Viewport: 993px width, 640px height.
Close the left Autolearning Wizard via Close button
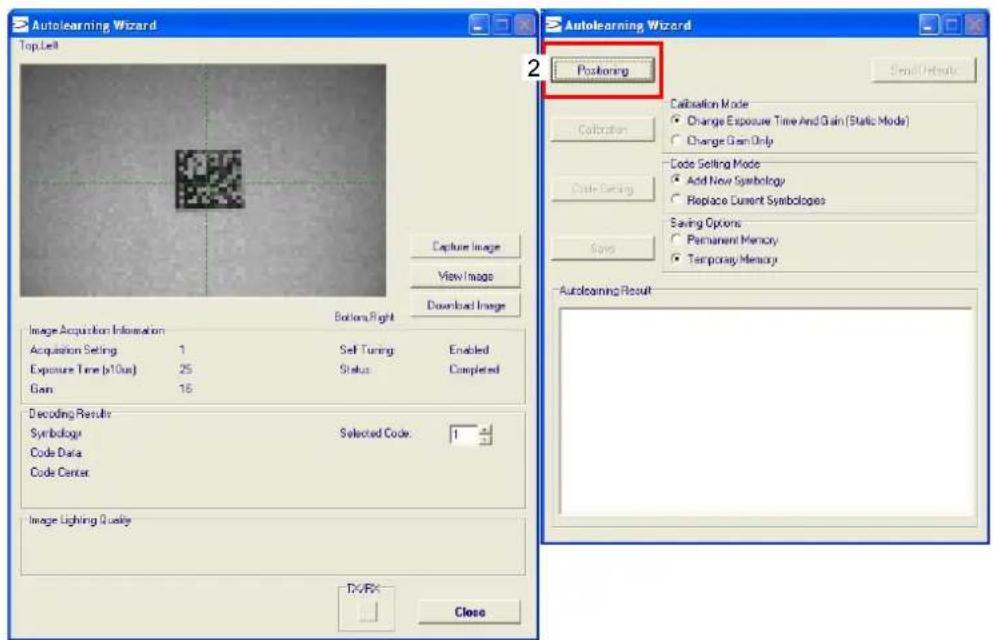coord(469,612)
